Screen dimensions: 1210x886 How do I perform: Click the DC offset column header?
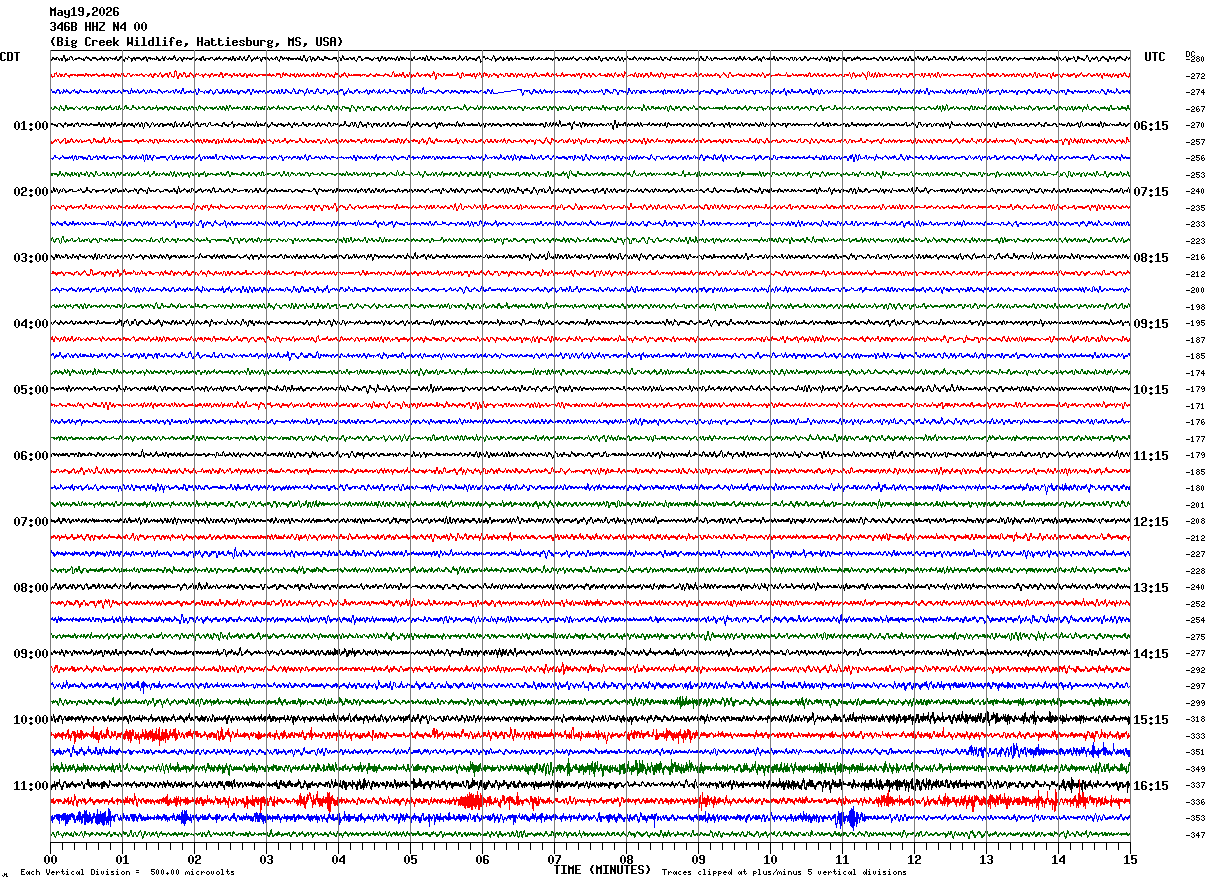1190,54
